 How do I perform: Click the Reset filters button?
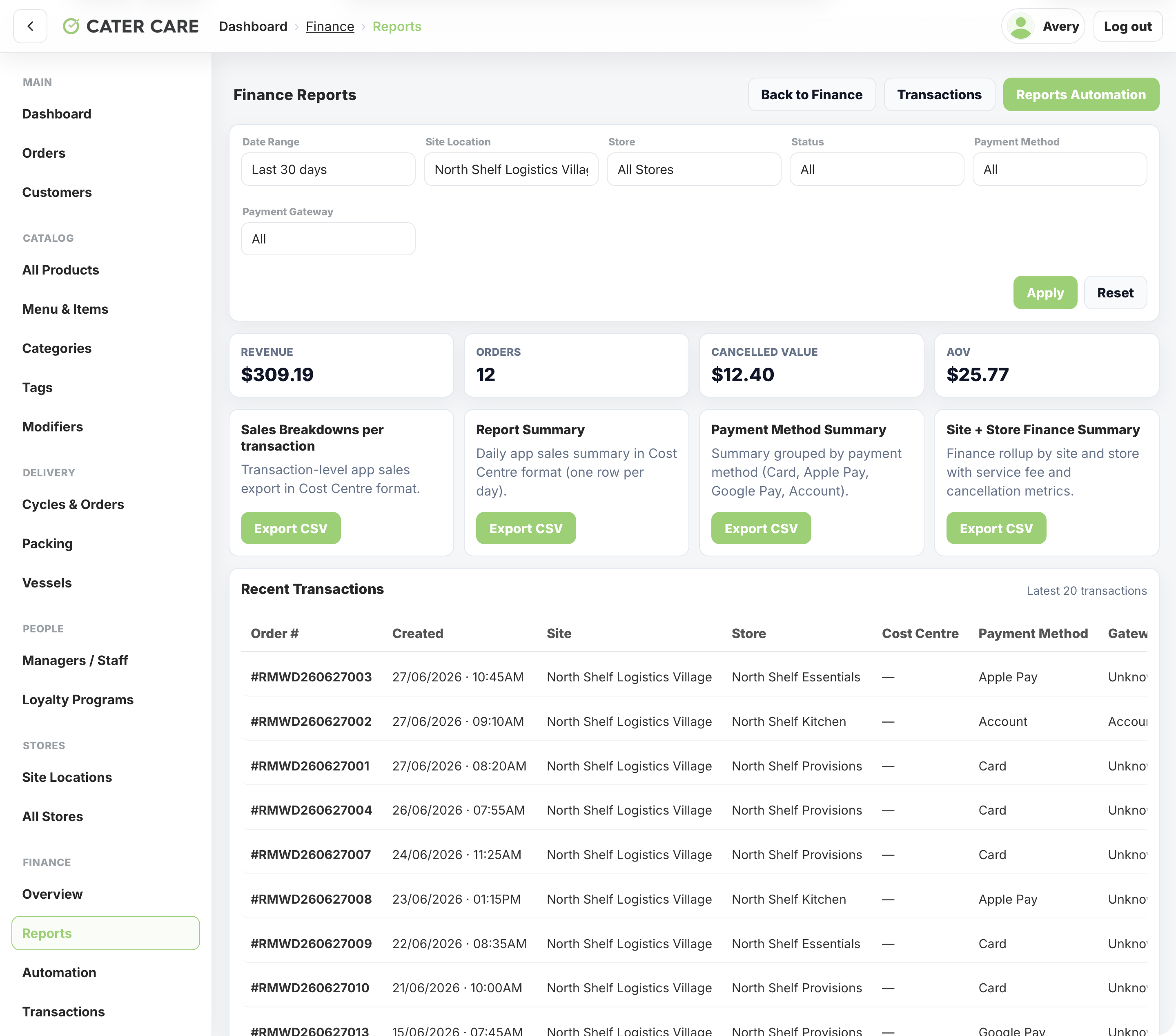pyautogui.click(x=1115, y=292)
